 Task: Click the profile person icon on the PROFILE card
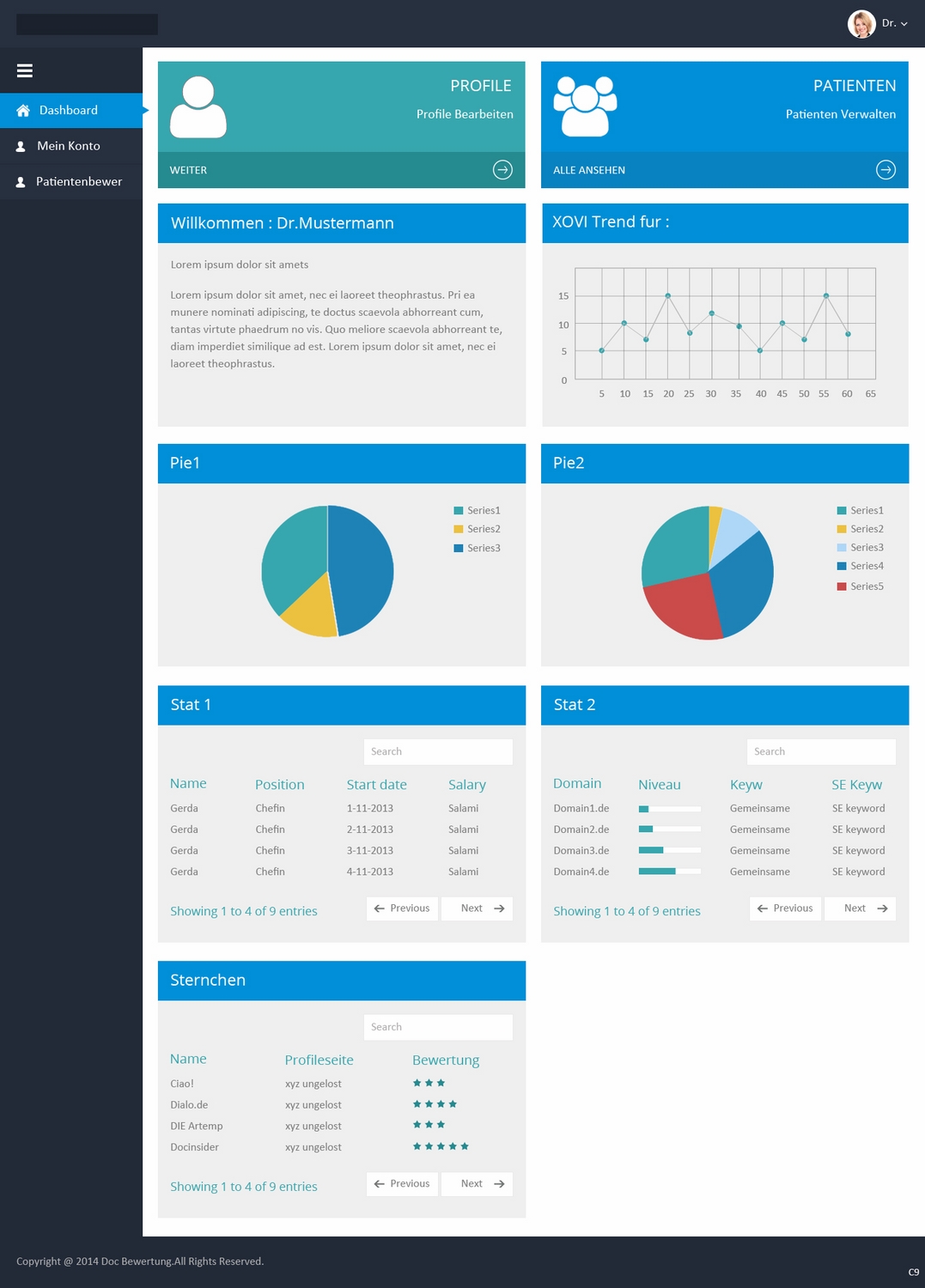200,107
